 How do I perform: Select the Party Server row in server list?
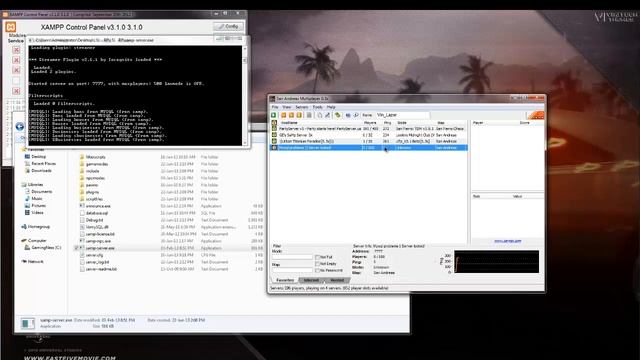tap(369, 129)
